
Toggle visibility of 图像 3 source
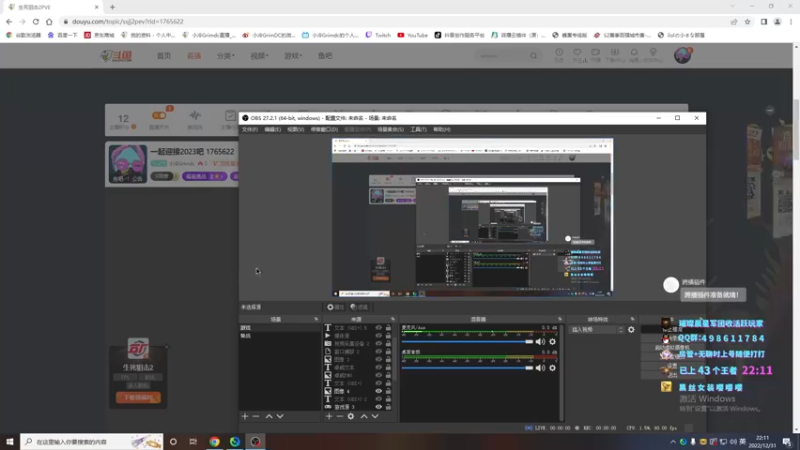tap(379, 359)
